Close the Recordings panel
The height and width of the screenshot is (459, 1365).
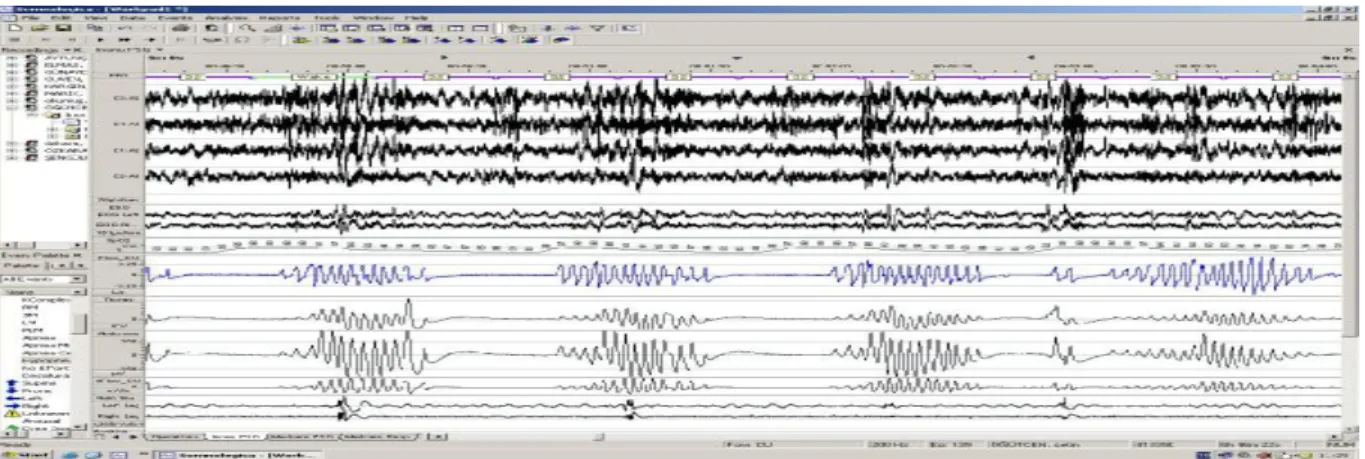pyautogui.click(x=78, y=50)
